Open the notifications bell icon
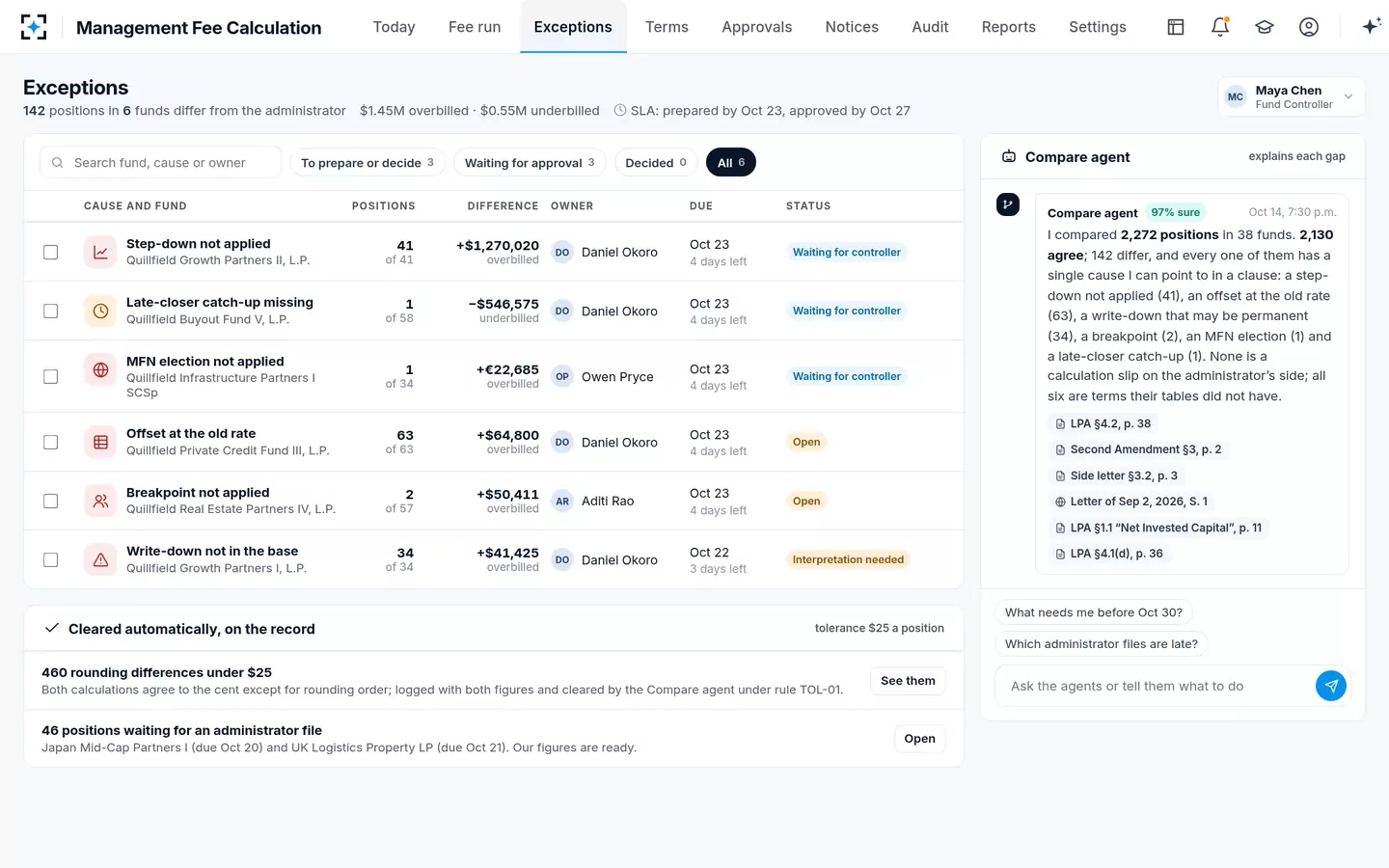This screenshot has width=1389, height=868. click(1220, 27)
